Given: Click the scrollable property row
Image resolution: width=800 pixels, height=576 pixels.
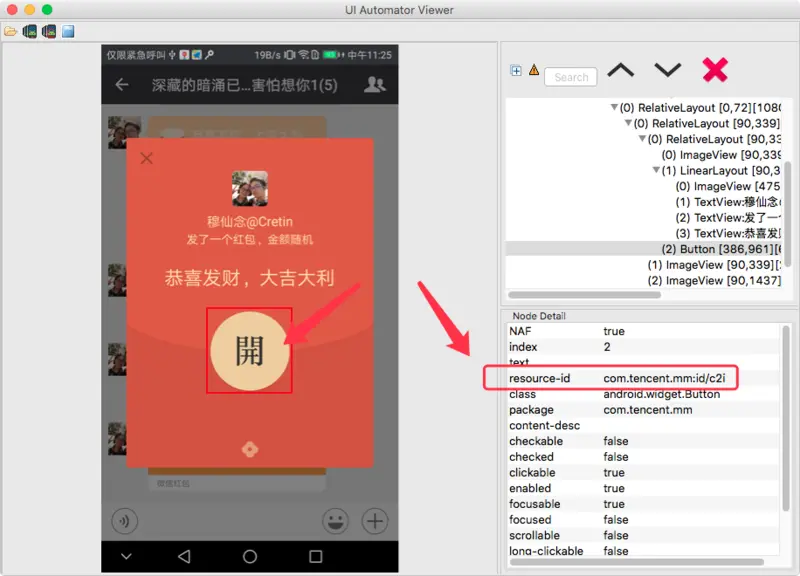Looking at the screenshot, I should [644, 535].
